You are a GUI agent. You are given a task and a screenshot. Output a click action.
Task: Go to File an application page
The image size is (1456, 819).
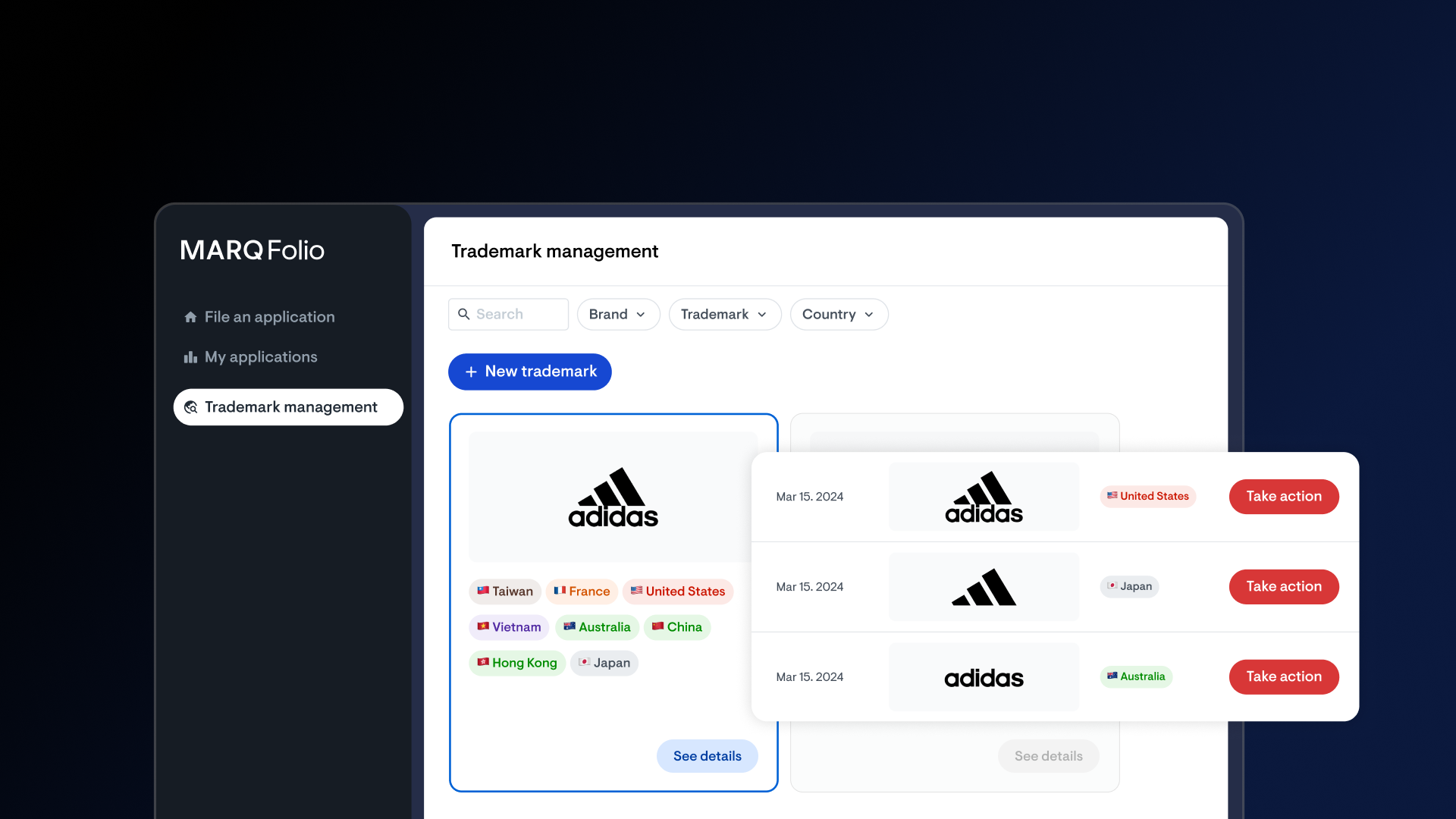tap(268, 317)
